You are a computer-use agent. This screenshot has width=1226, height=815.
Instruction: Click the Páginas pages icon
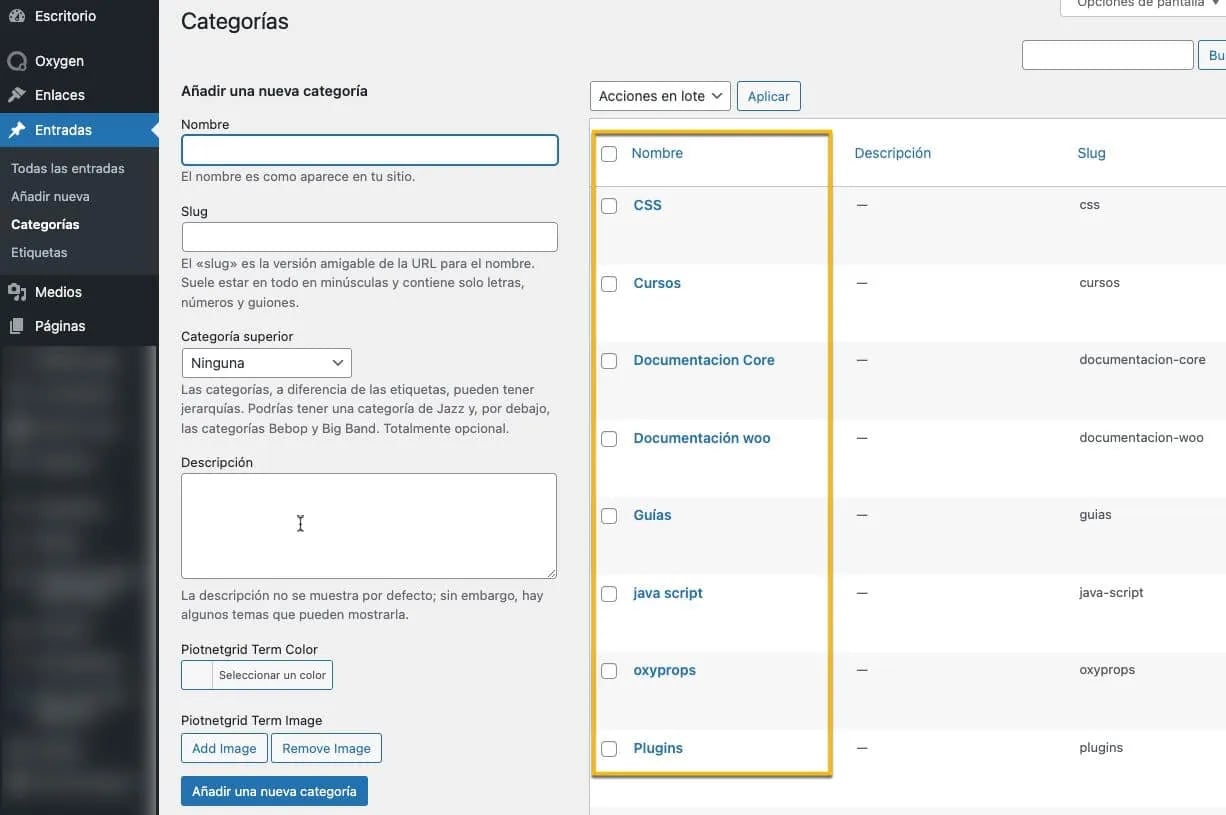[16, 326]
